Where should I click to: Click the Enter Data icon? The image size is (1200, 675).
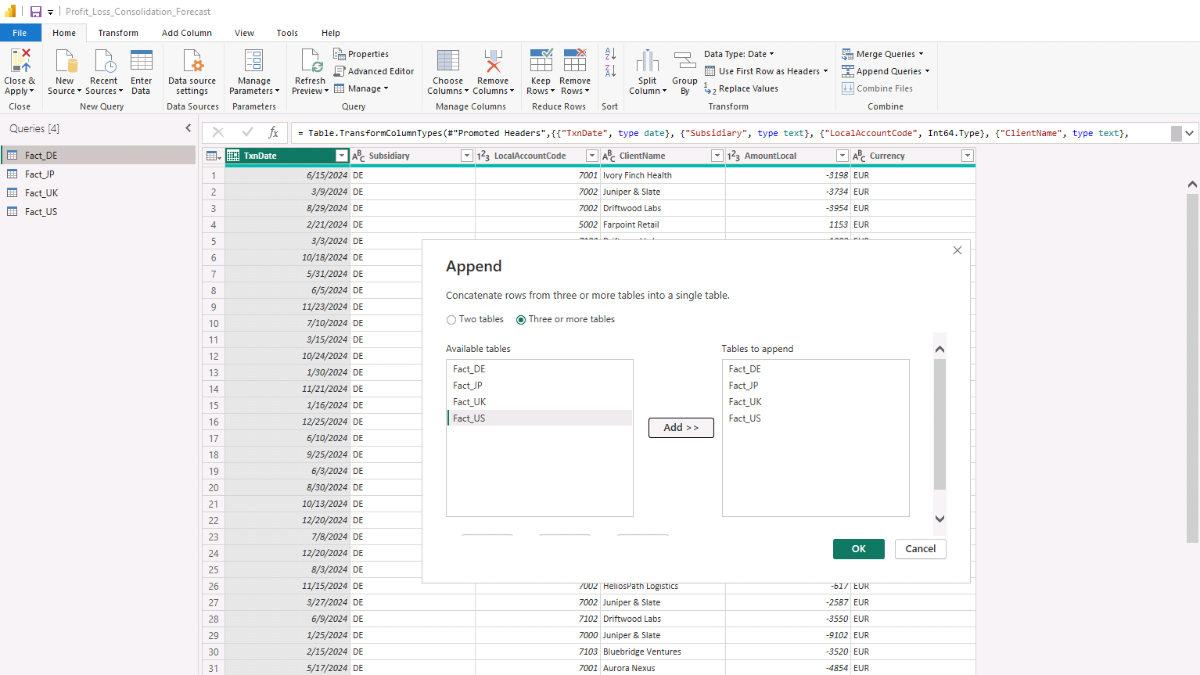141,62
